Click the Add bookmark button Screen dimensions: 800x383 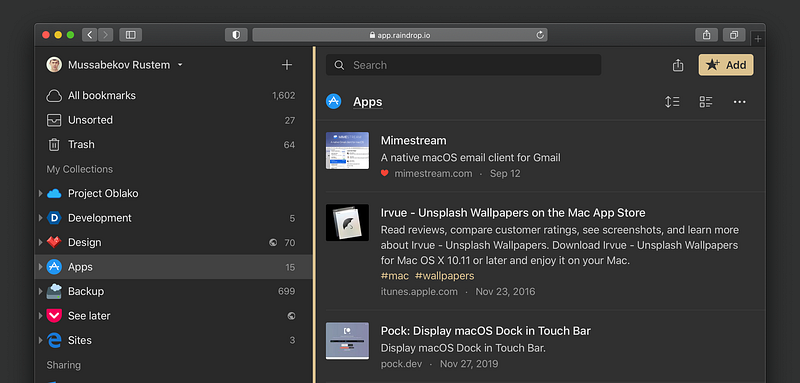coord(726,65)
